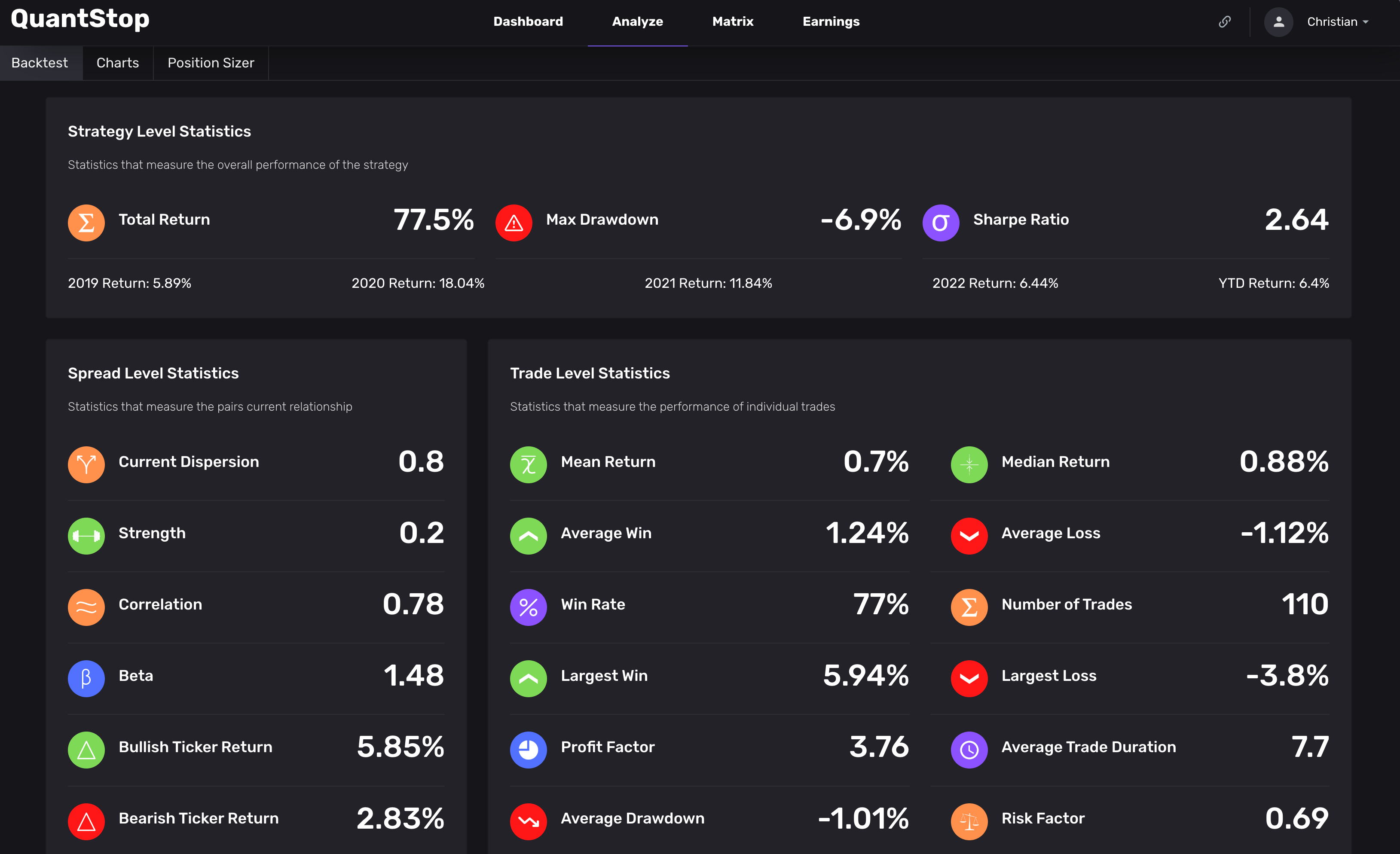Open the Earnings page
1400x854 pixels.
[831, 21]
